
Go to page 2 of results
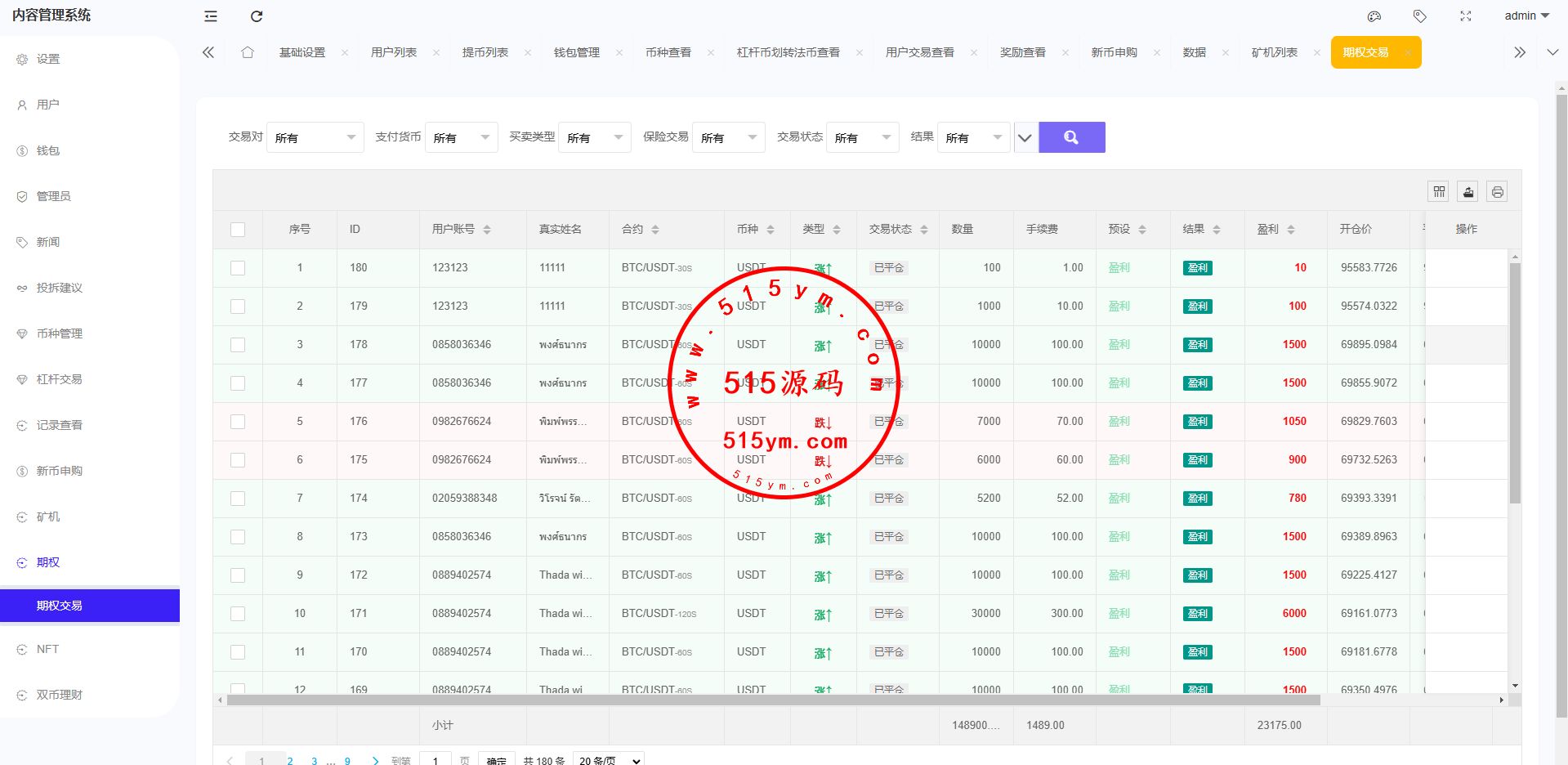click(290, 760)
